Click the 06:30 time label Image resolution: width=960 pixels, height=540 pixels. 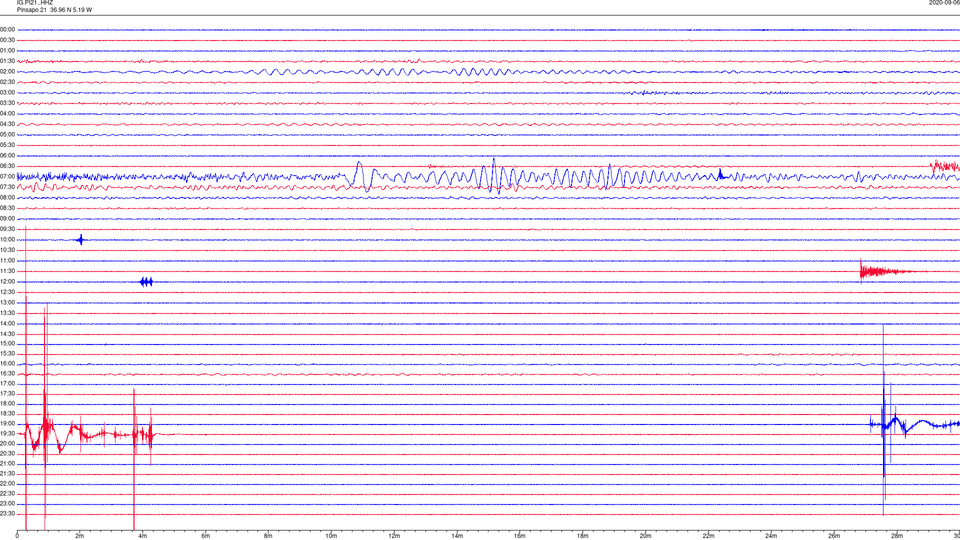pos(7,166)
